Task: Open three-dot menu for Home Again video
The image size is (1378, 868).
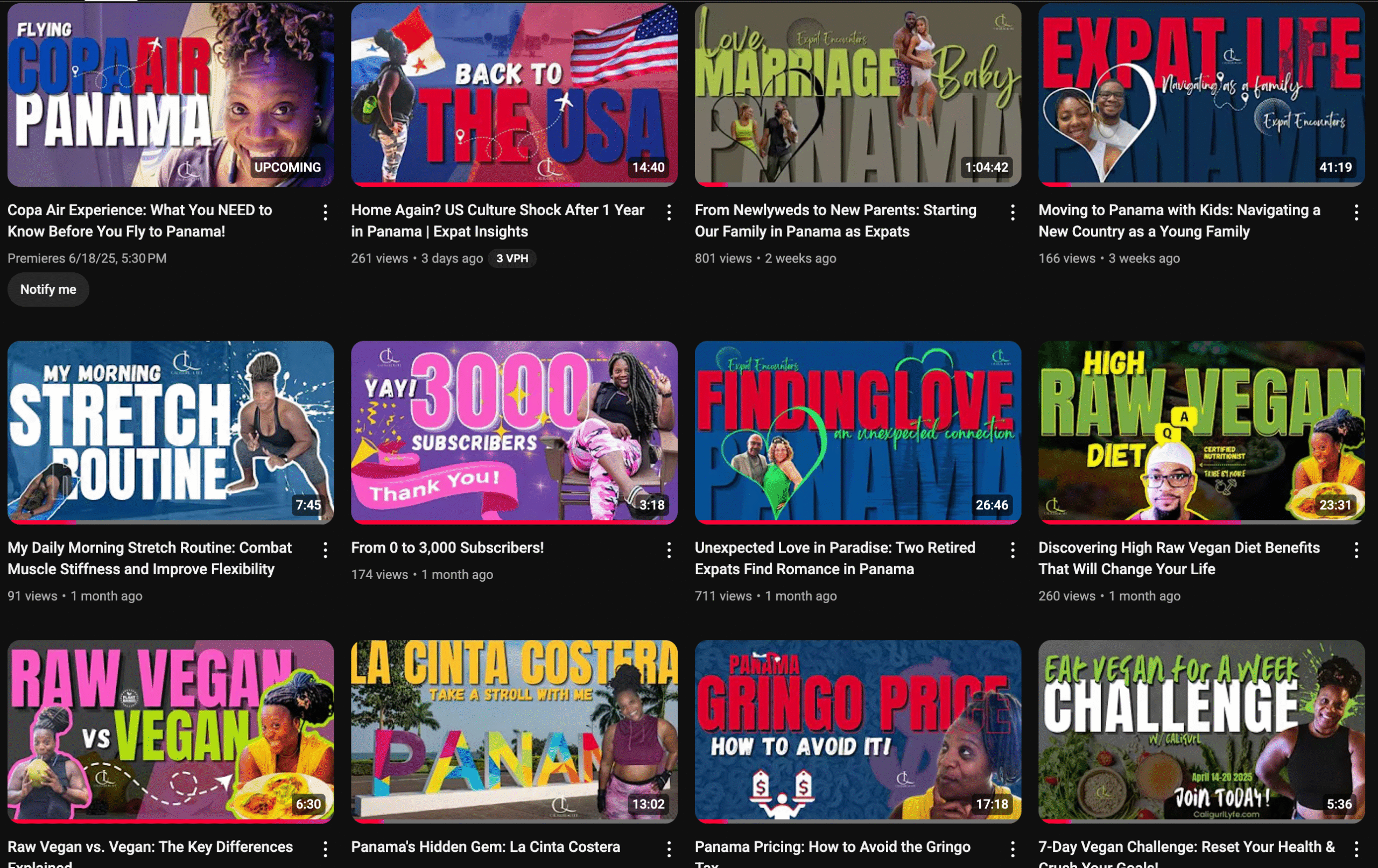Action: pyautogui.click(x=669, y=213)
